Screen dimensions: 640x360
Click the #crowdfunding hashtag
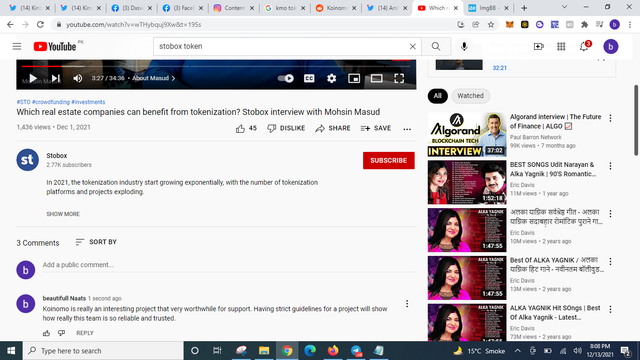pos(51,102)
